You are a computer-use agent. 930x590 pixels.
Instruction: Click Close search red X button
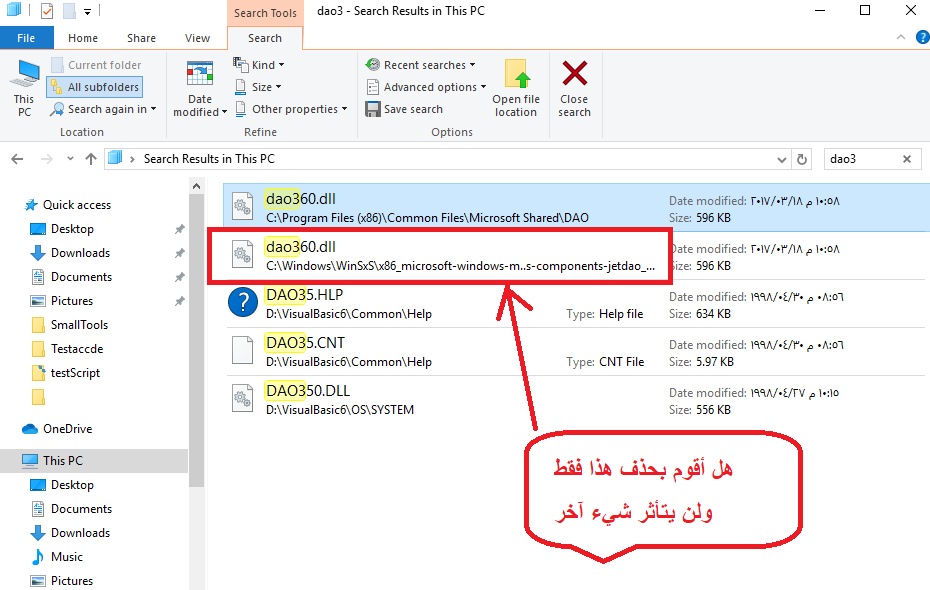point(574,88)
